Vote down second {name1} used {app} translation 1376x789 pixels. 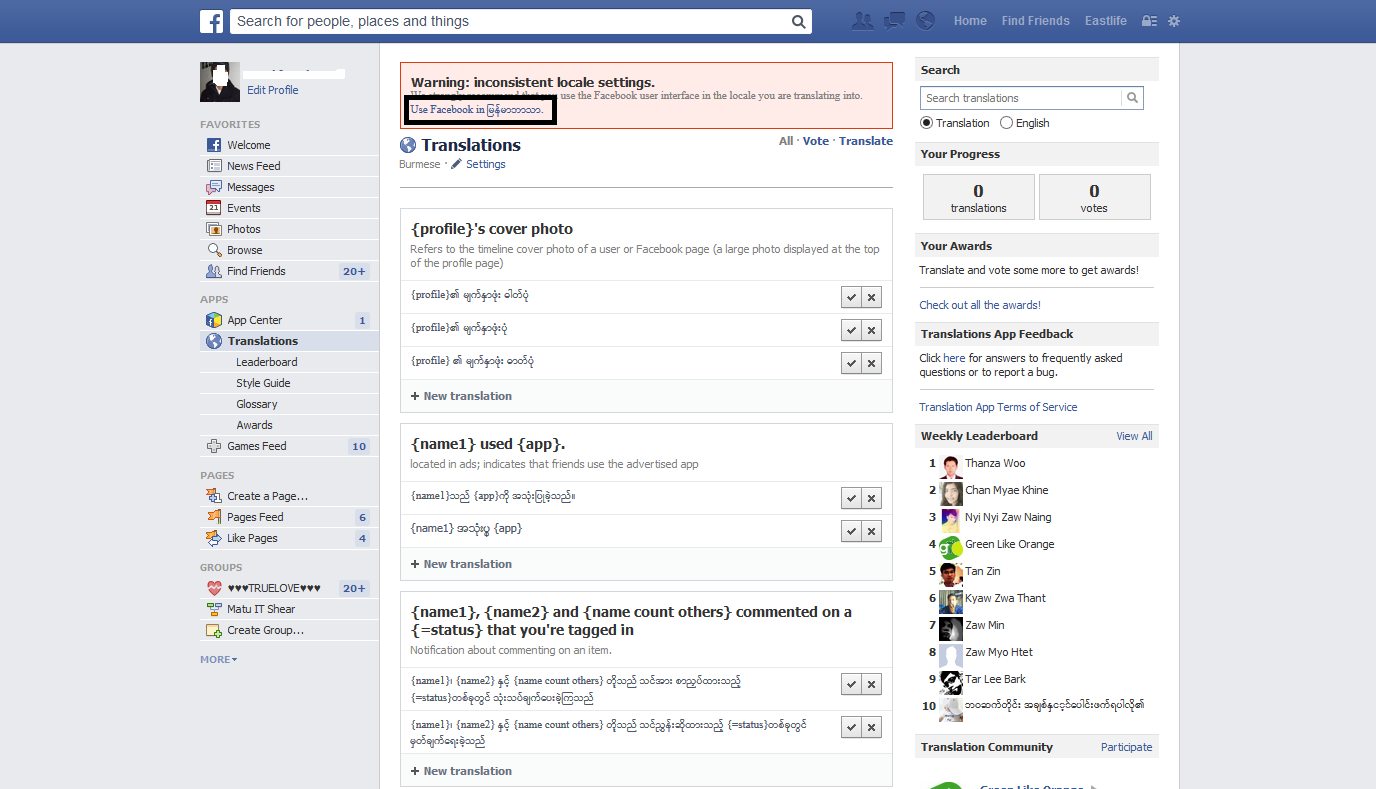(x=872, y=531)
